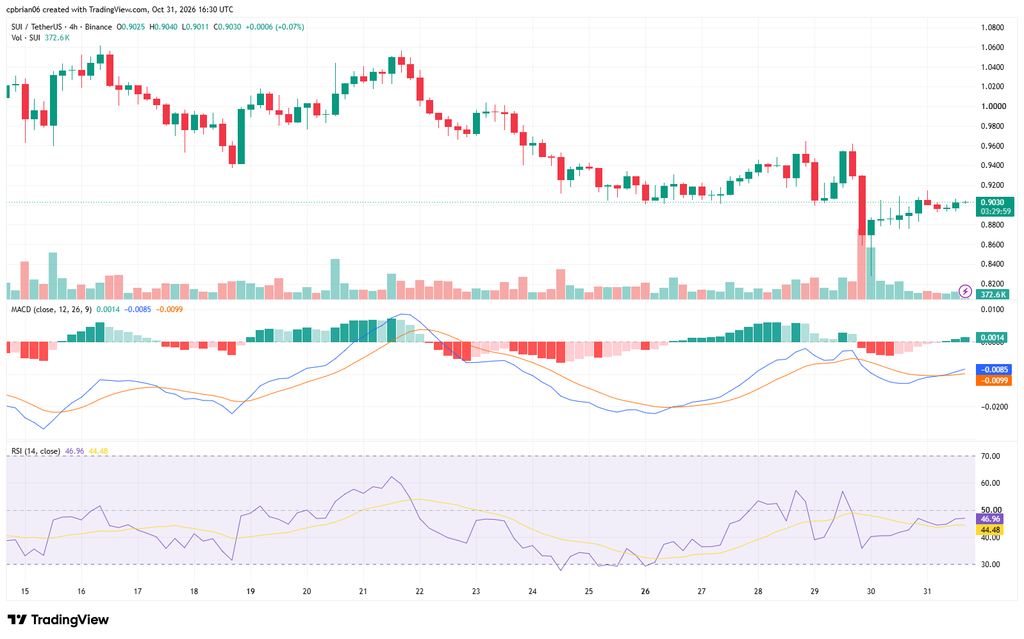1024x639 pixels.
Task: Click price axis label '1.0800'
Action: pos(992,27)
